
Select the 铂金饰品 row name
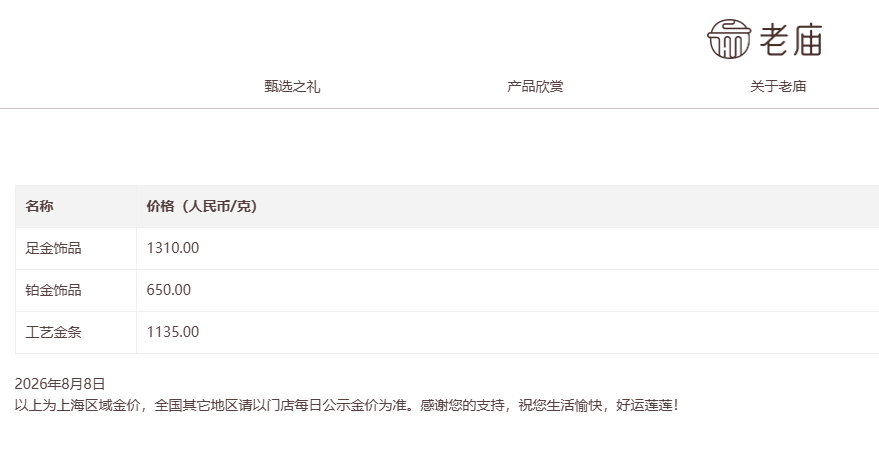pyautogui.click(x=53, y=290)
